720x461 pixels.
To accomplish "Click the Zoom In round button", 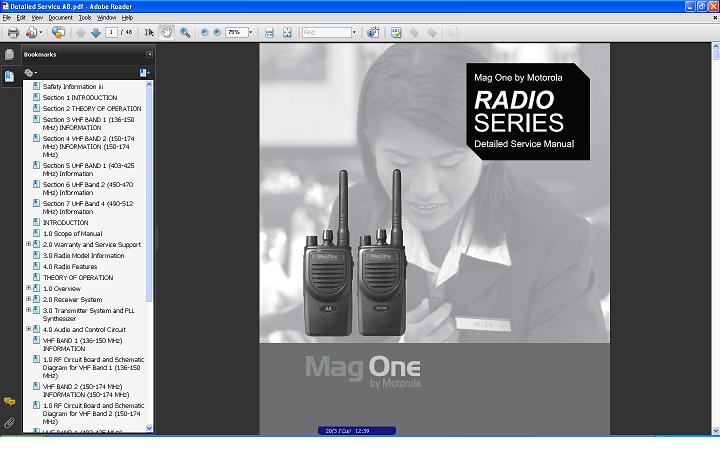I will point(217,33).
